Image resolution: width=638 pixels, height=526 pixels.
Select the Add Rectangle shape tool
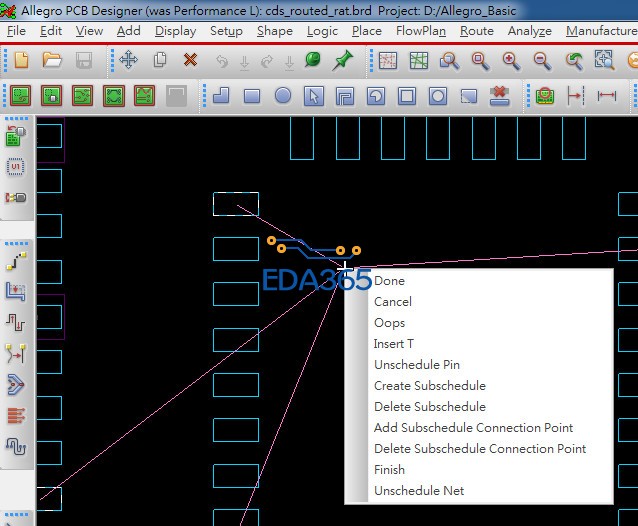(252, 97)
